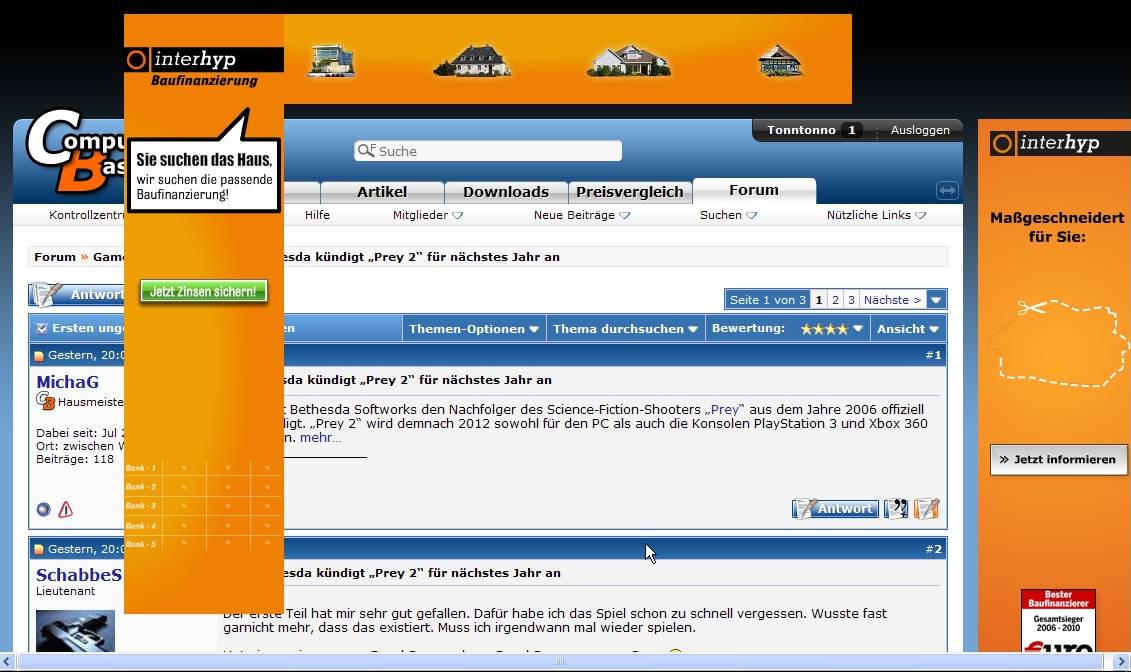
Task: Click the magnifier icon in the search box
Action: pyautogui.click(x=366, y=150)
